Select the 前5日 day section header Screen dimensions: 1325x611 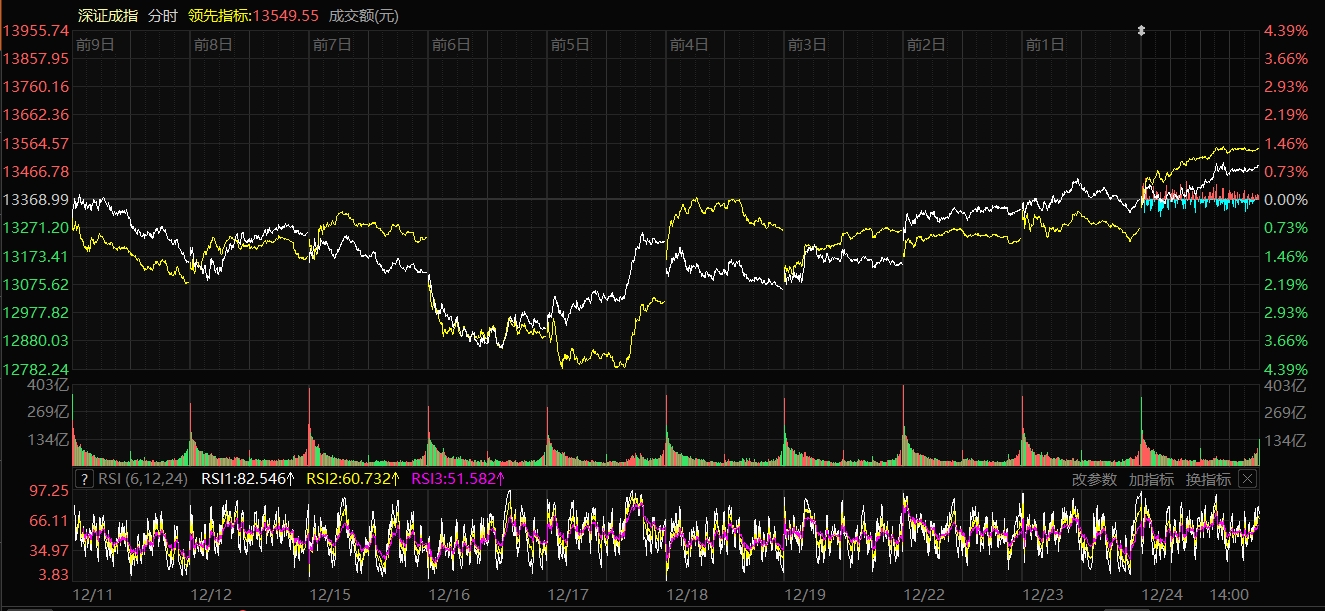point(570,45)
